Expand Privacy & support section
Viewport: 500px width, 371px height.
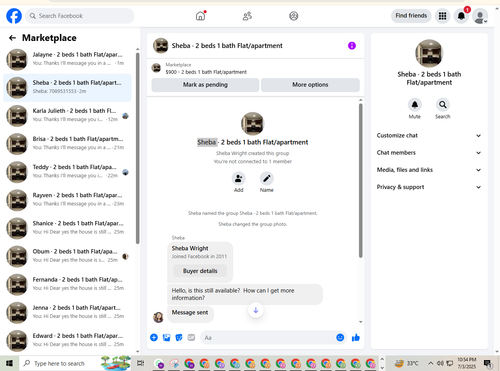pyautogui.click(x=429, y=187)
